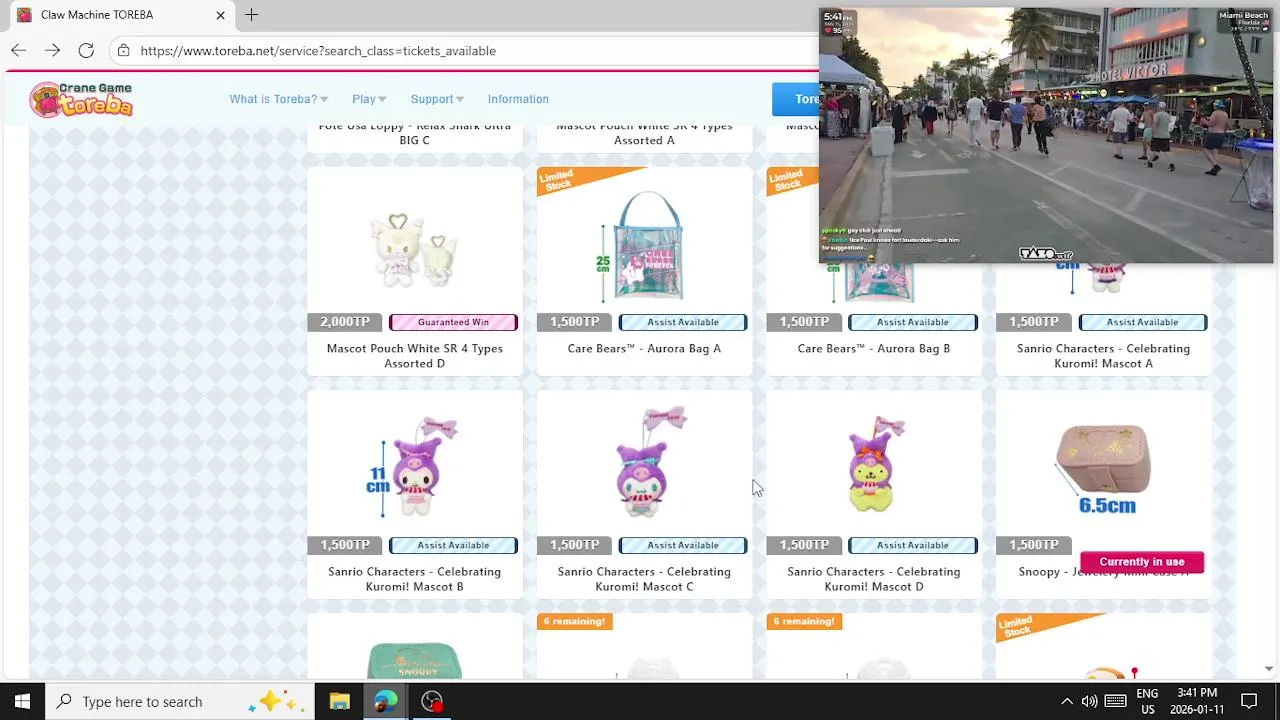Open Kuromi! Mascot D title link
This screenshot has width=1280, height=720.
[874, 579]
